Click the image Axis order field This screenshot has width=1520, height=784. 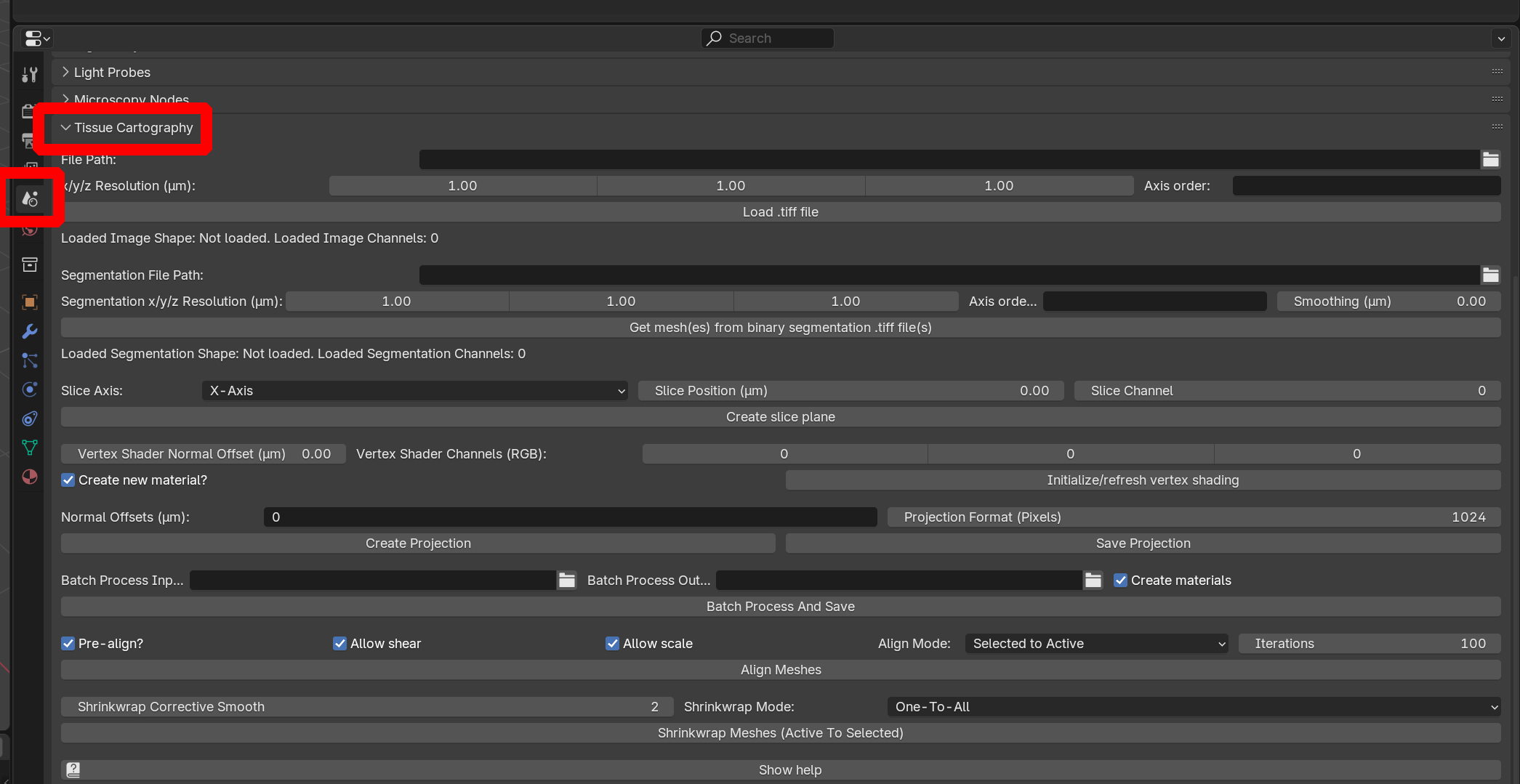[1367, 186]
